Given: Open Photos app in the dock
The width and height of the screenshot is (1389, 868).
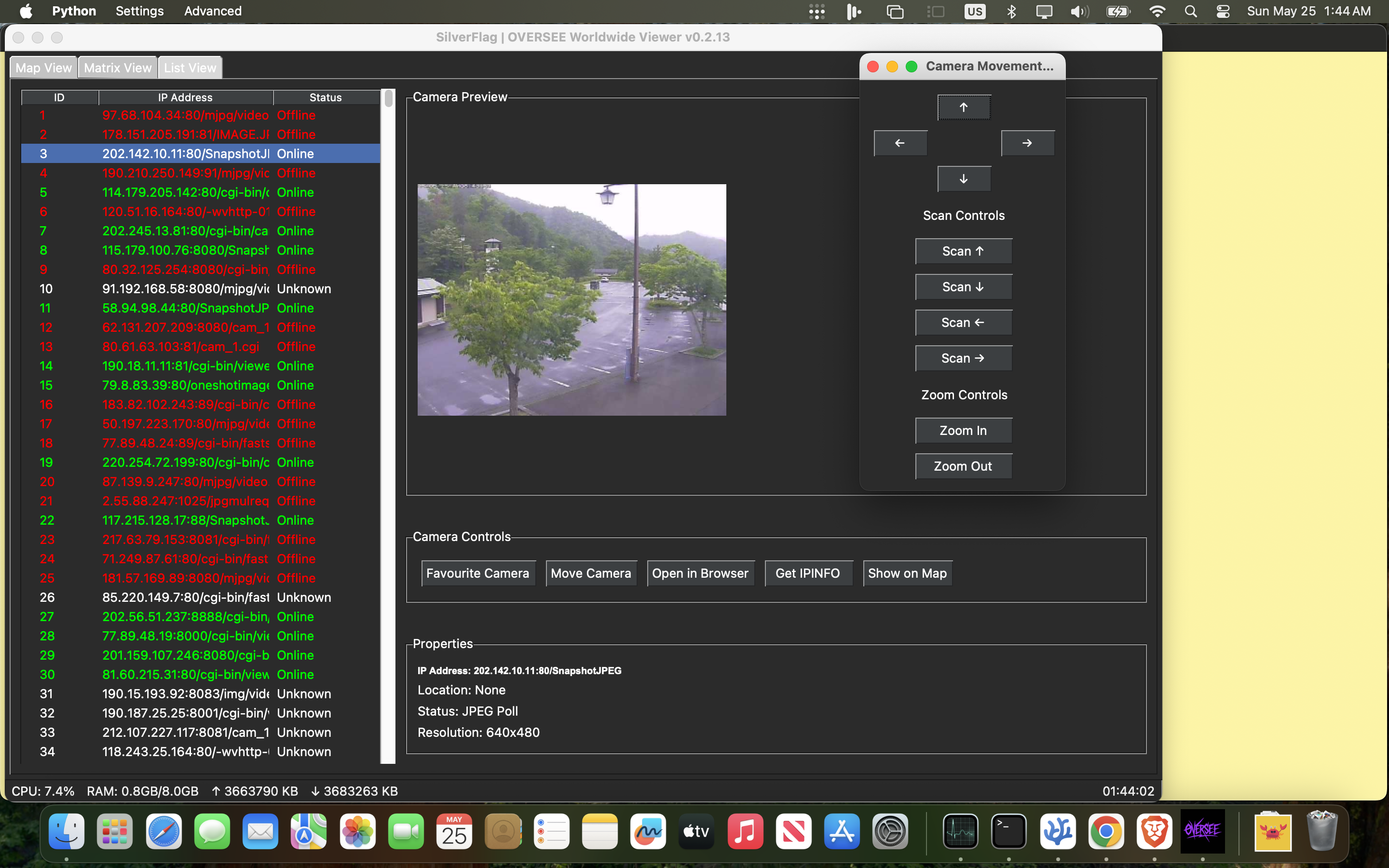Looking at the screenshot, I should coord(357,831).
